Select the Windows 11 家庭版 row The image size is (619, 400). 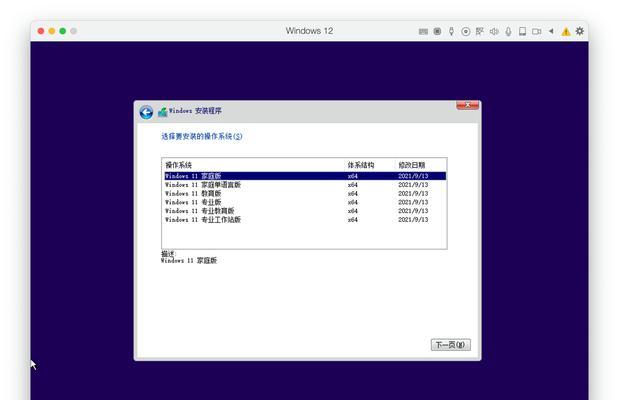305,176
